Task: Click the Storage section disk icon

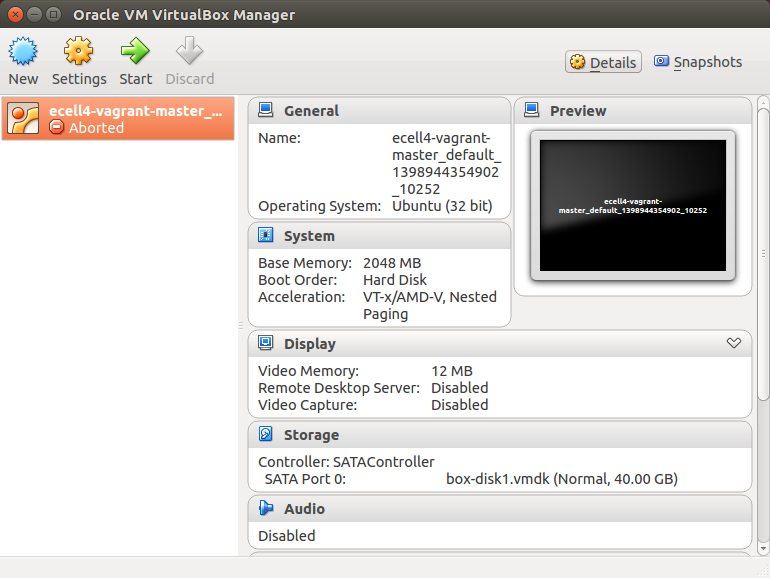Action: pos(266,434)
